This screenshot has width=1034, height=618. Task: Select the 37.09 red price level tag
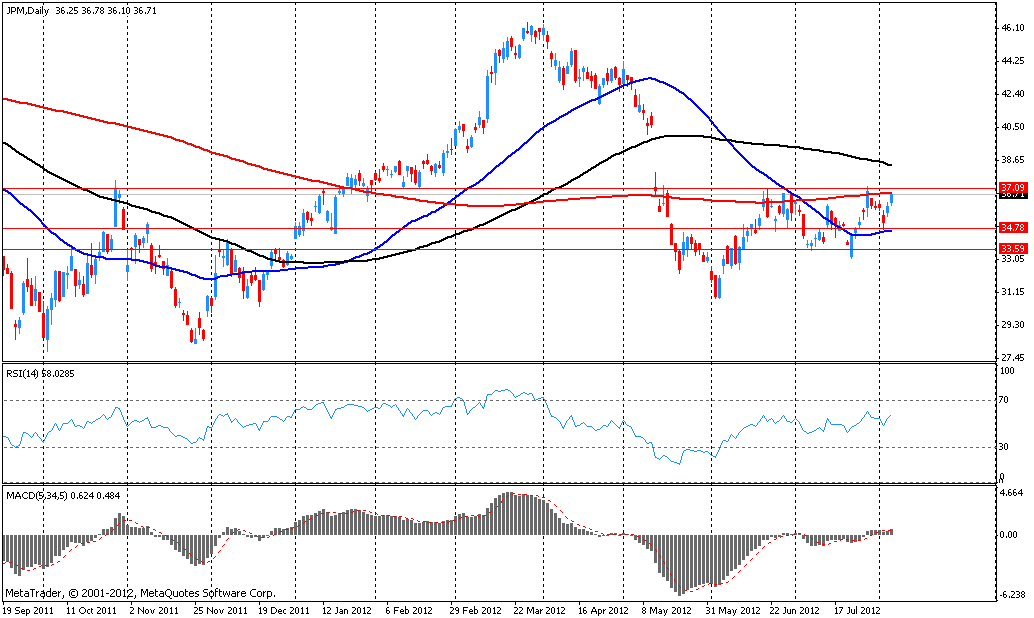tap(1013, 187)
